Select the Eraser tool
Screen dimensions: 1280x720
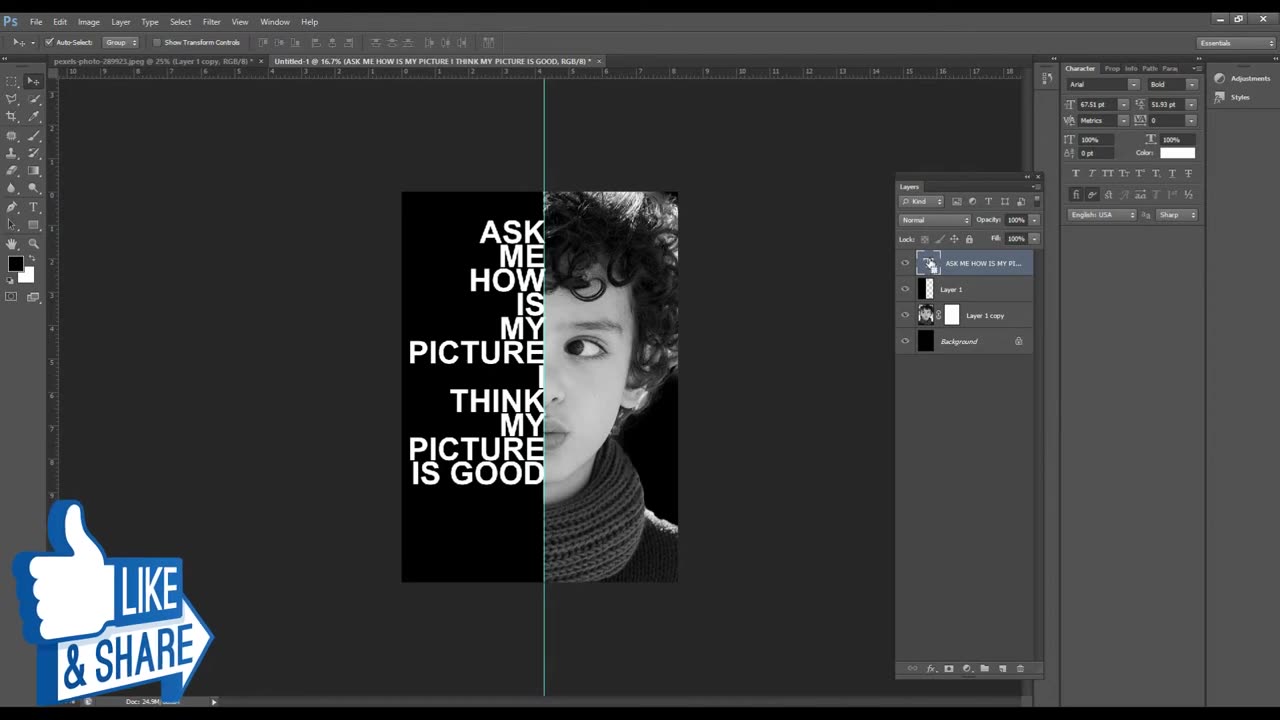pos(11,171)
